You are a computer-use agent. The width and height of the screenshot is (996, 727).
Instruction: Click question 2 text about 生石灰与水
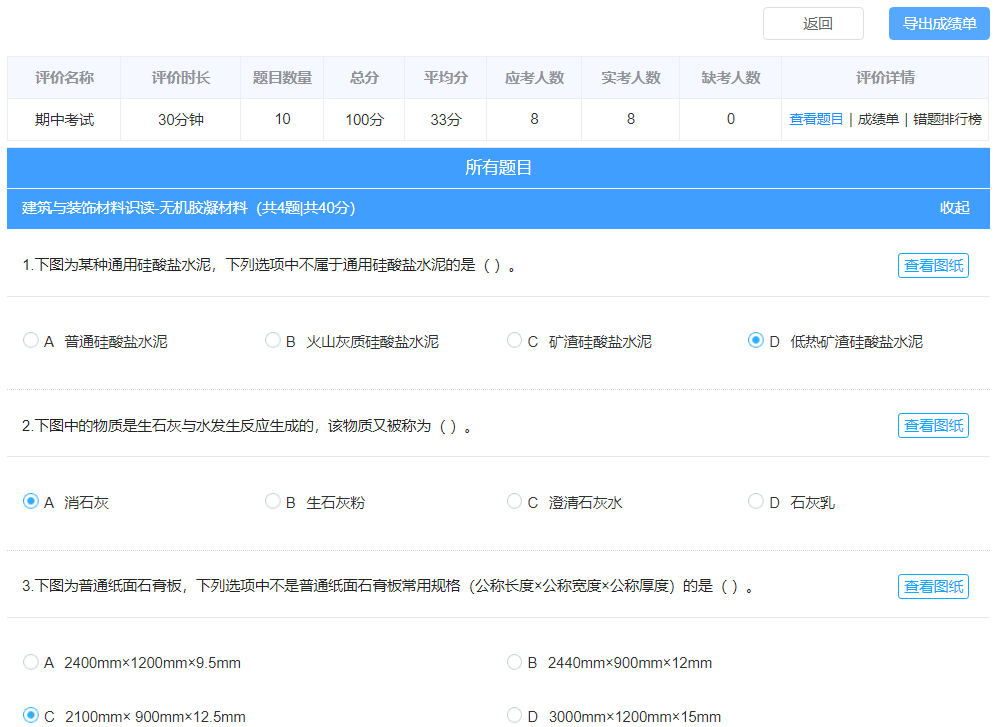click(248, 425)
